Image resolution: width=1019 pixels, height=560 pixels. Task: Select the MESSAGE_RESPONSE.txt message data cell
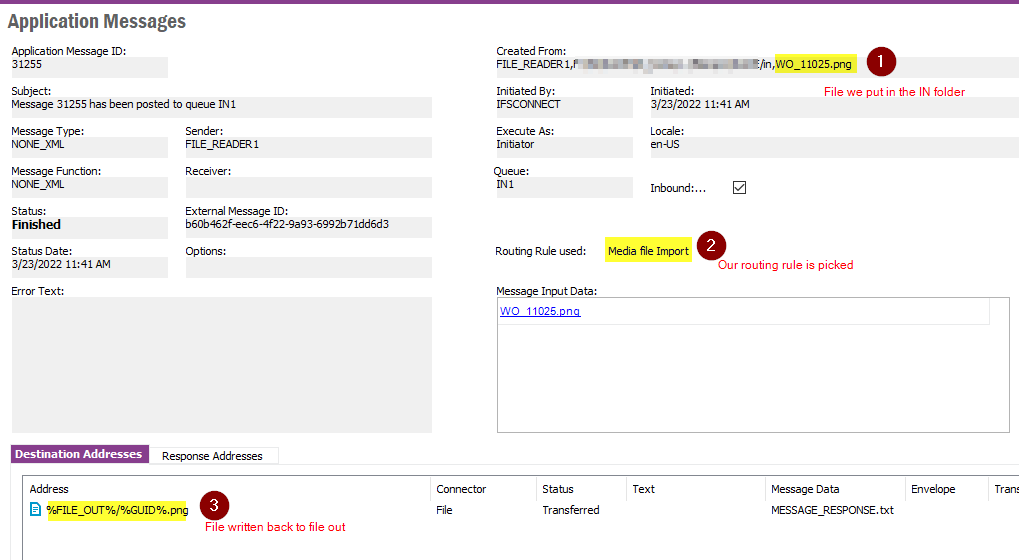(x=832, y=510)
